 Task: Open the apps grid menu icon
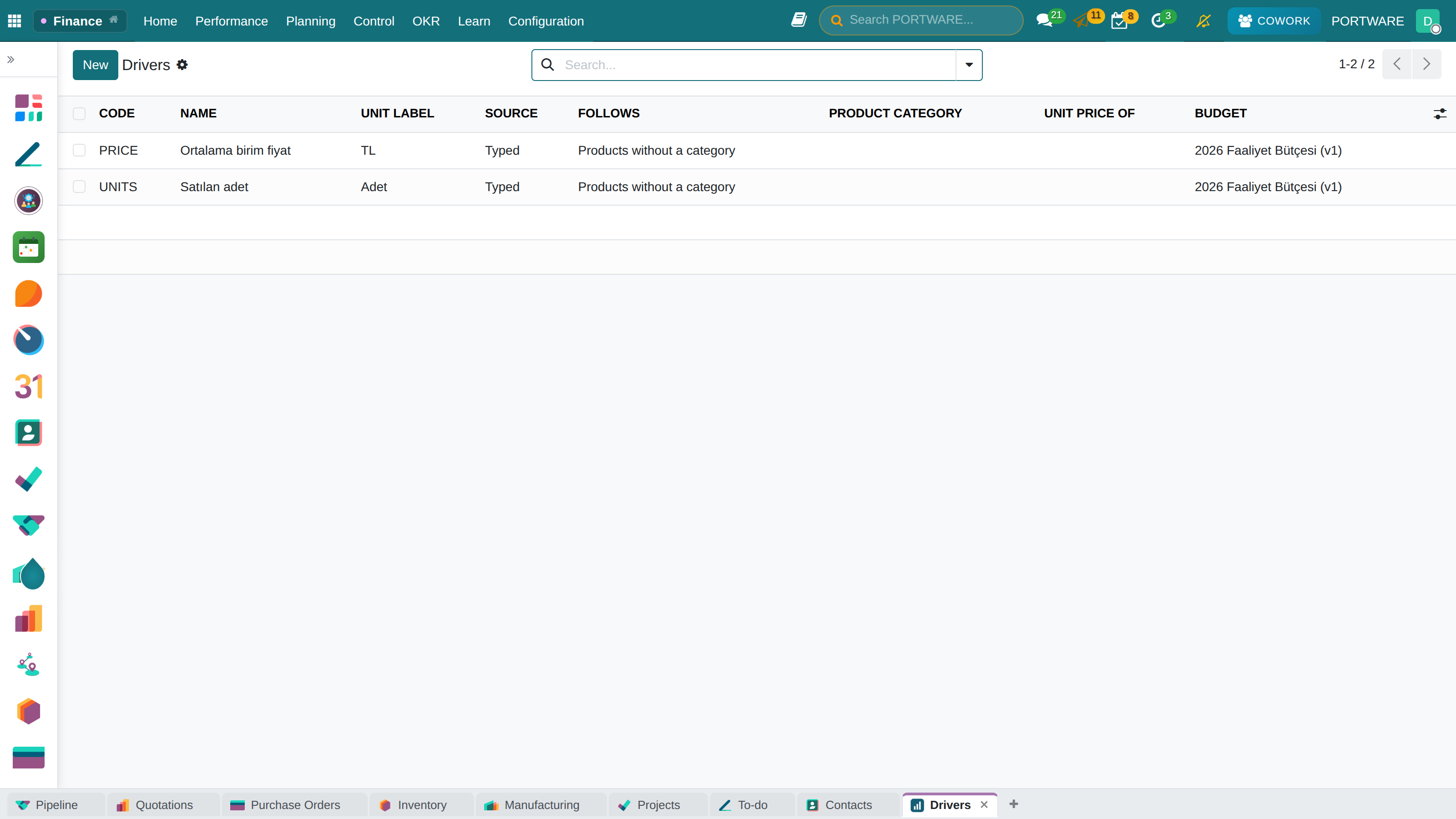pyautogui.click(x=15, y=21)
